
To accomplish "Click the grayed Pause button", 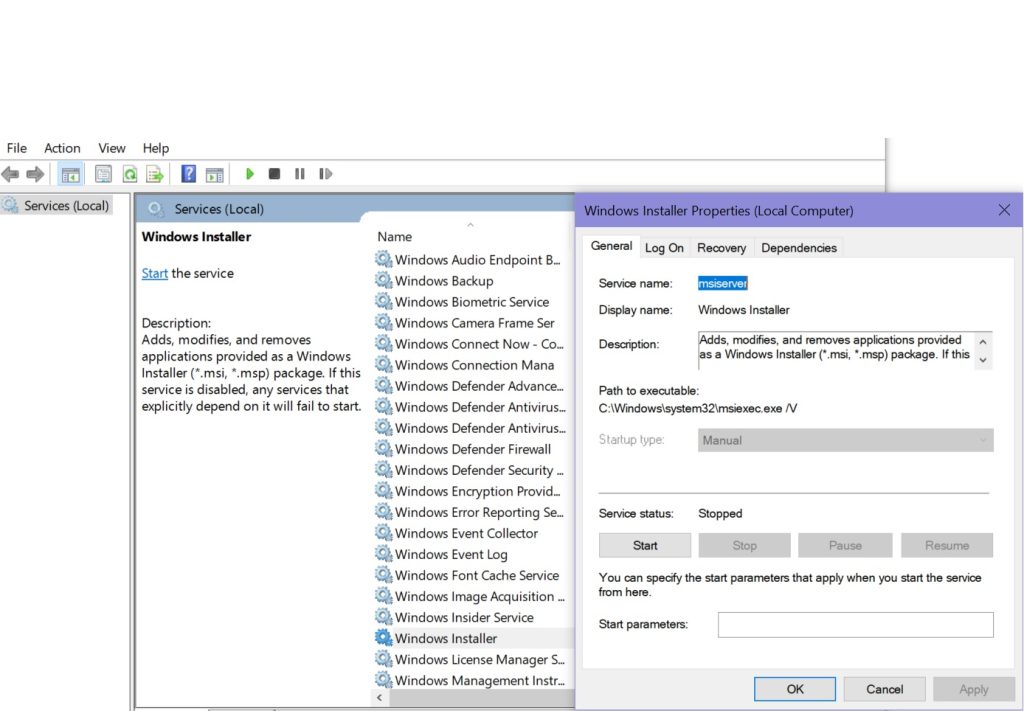I will point(845,545).
